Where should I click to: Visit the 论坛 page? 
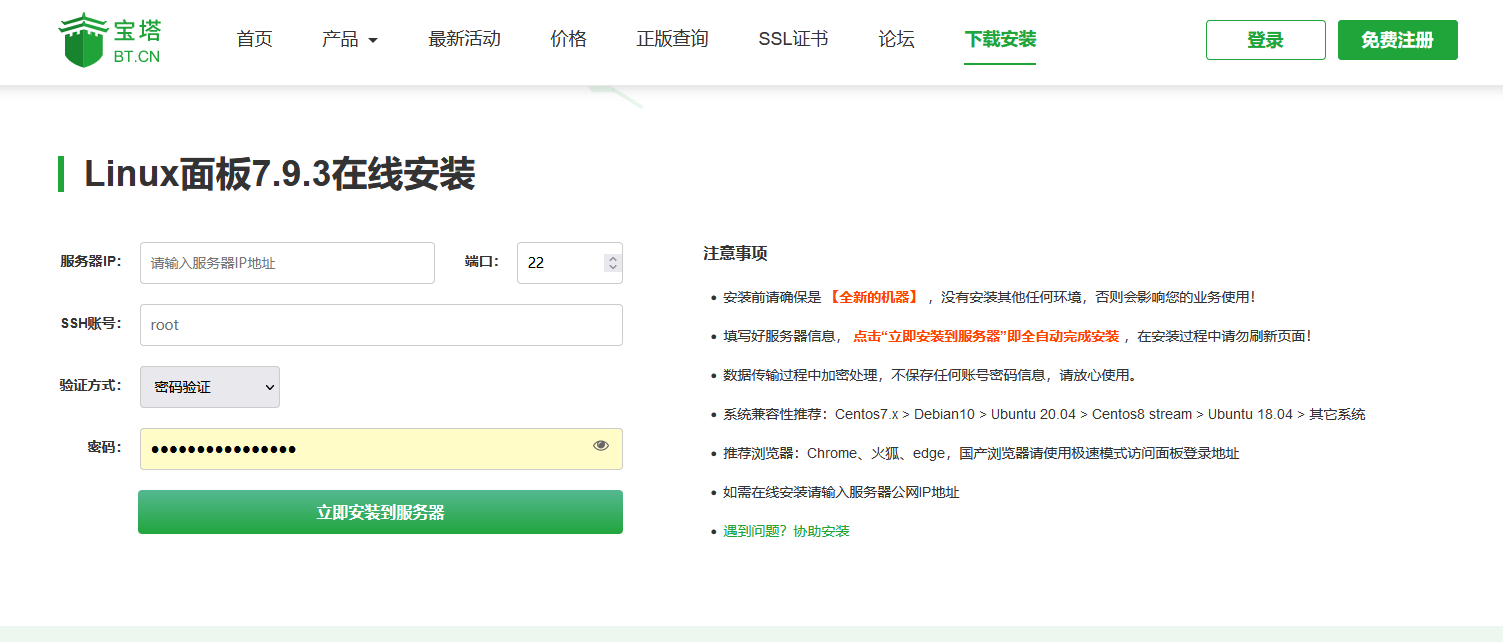[895, 39]
